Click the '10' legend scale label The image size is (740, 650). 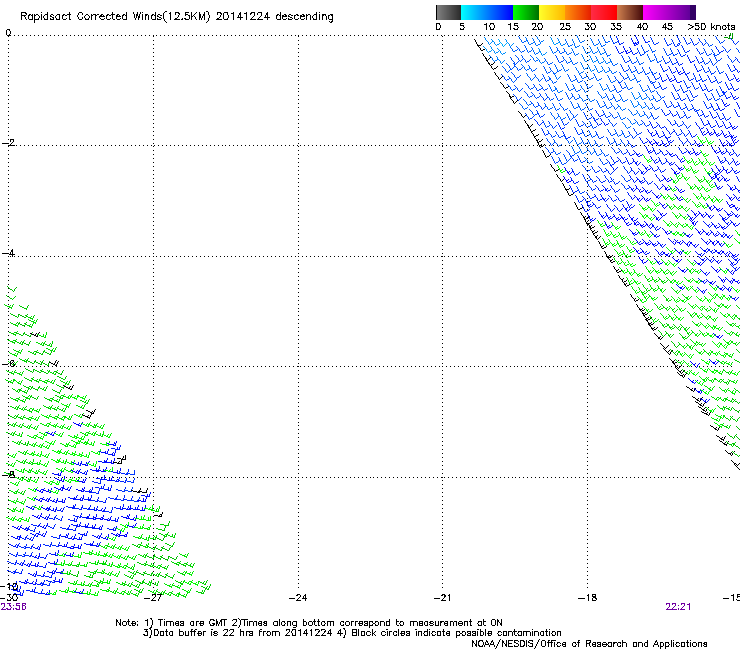tap(489, 27)
